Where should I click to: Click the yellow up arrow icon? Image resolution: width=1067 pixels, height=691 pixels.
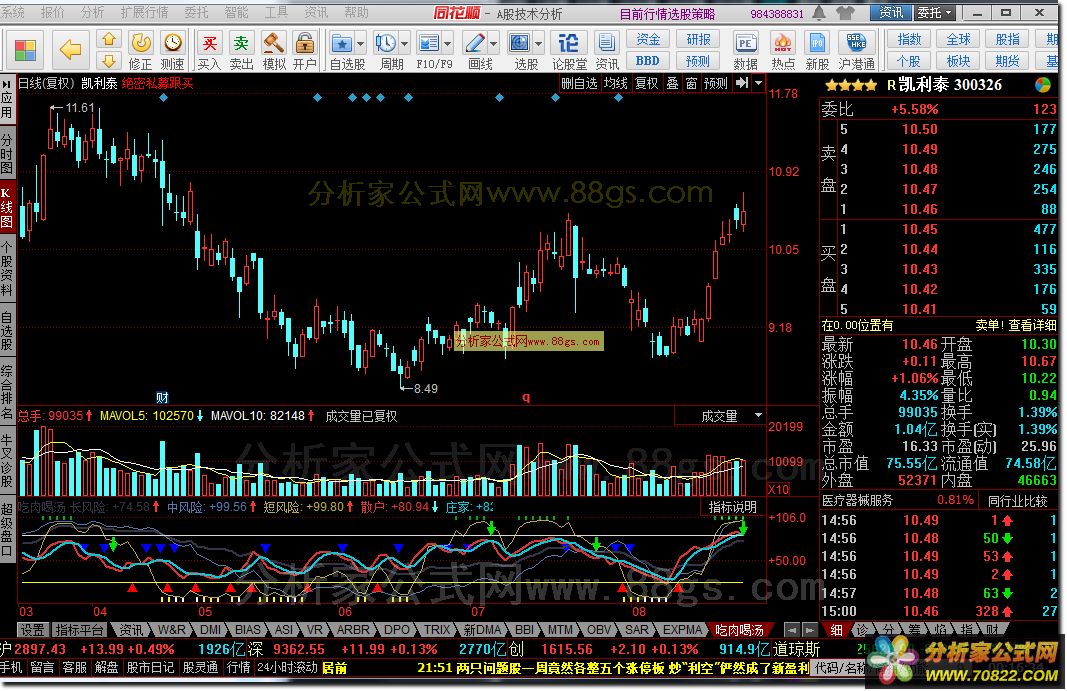coord(108,39)
